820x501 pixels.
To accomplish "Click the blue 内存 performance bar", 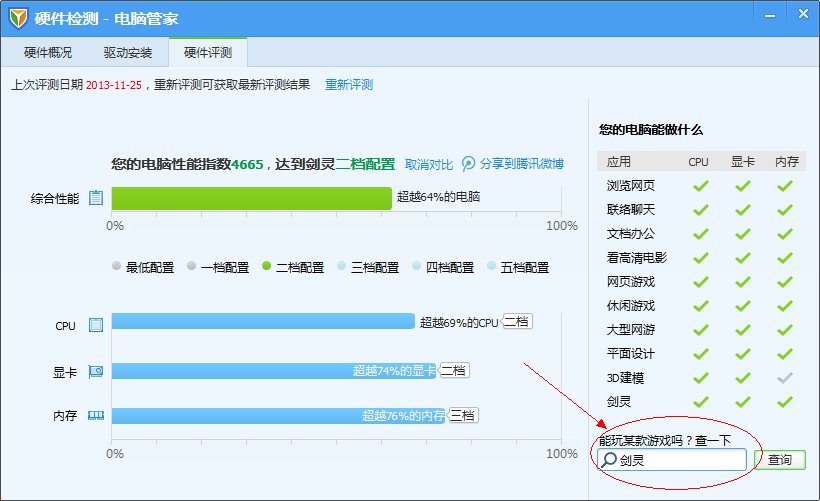I will (x=278, y=416).
